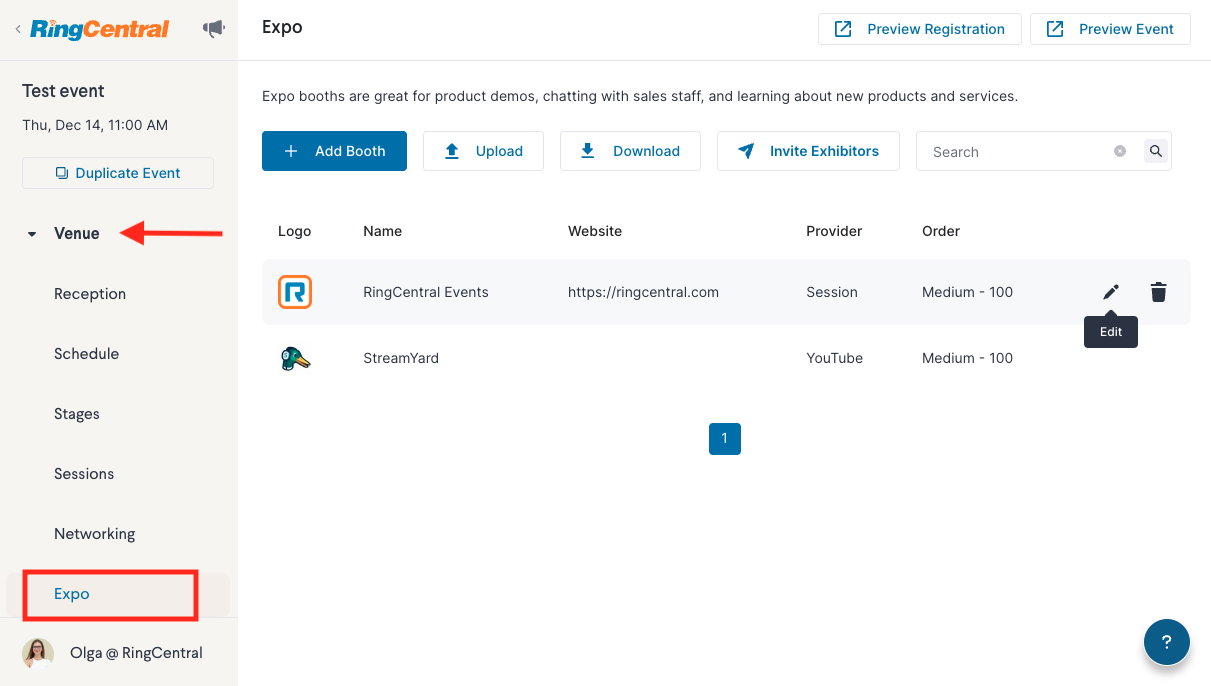Click the Upload button
This screenshot has height=686, width=1211.
click(x=483, y=151)
